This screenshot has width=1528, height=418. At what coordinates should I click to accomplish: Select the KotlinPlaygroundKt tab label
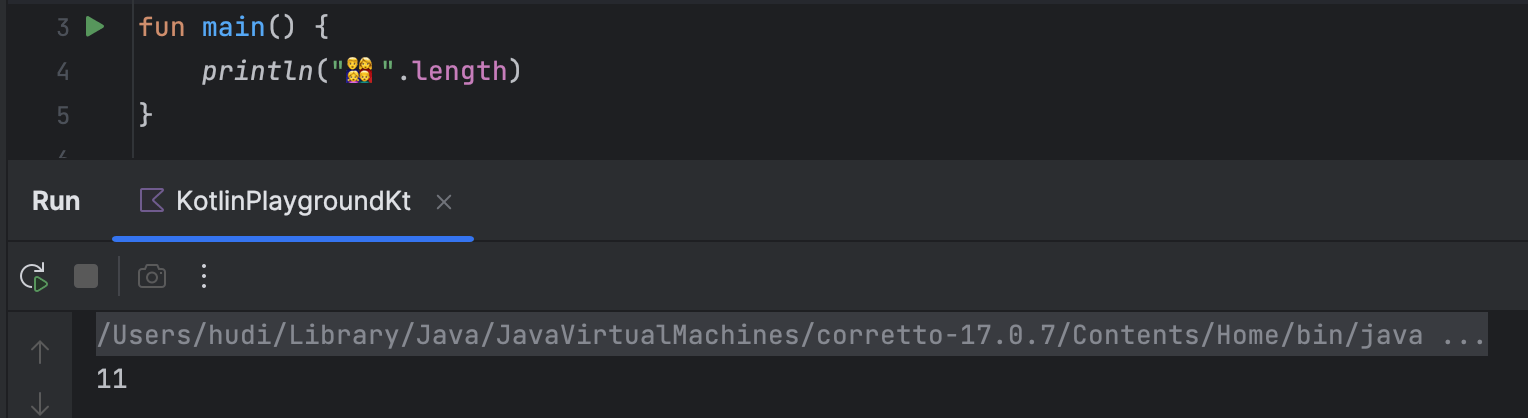[293, 201]
